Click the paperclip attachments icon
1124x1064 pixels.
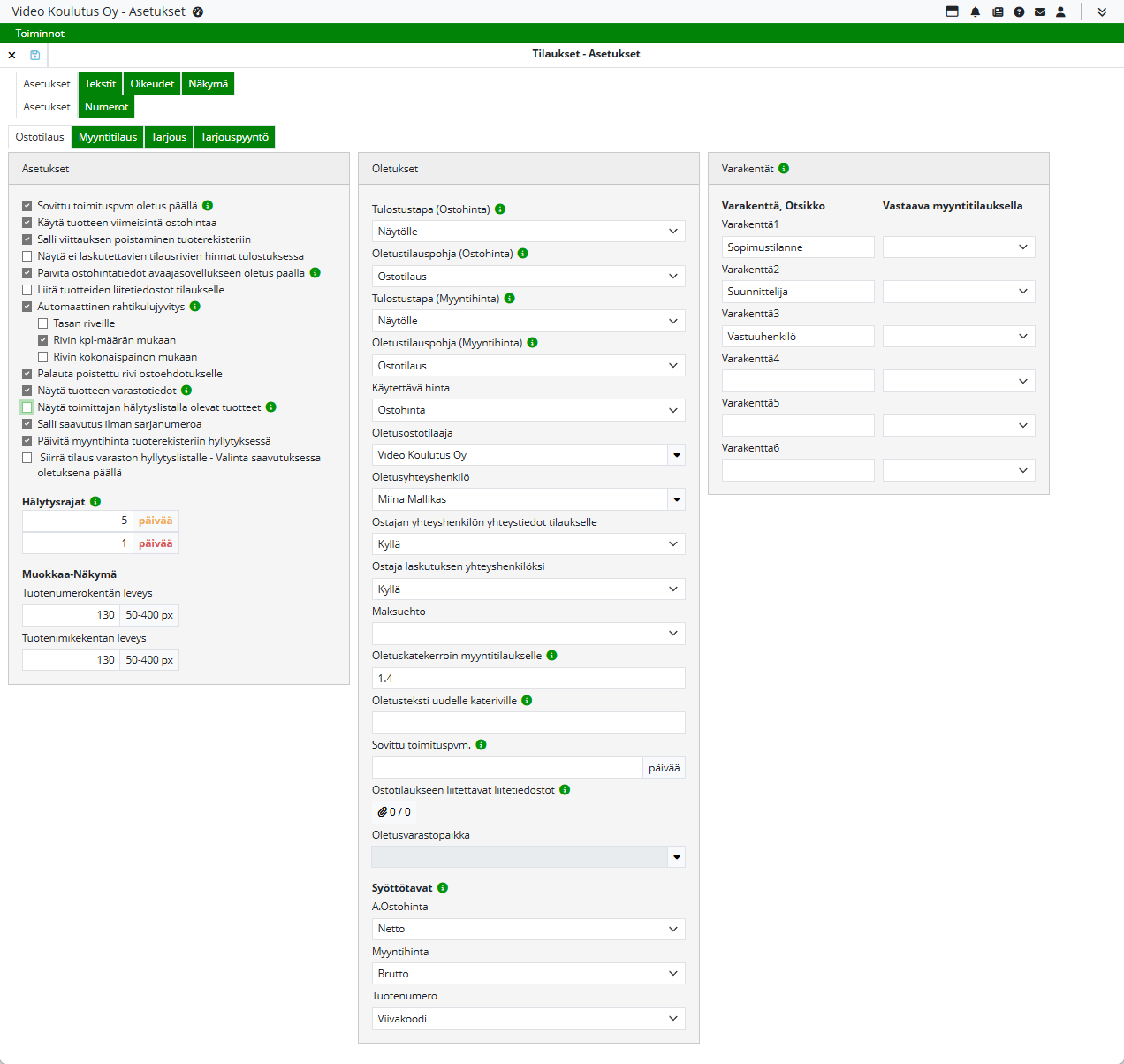click(383, 812)
